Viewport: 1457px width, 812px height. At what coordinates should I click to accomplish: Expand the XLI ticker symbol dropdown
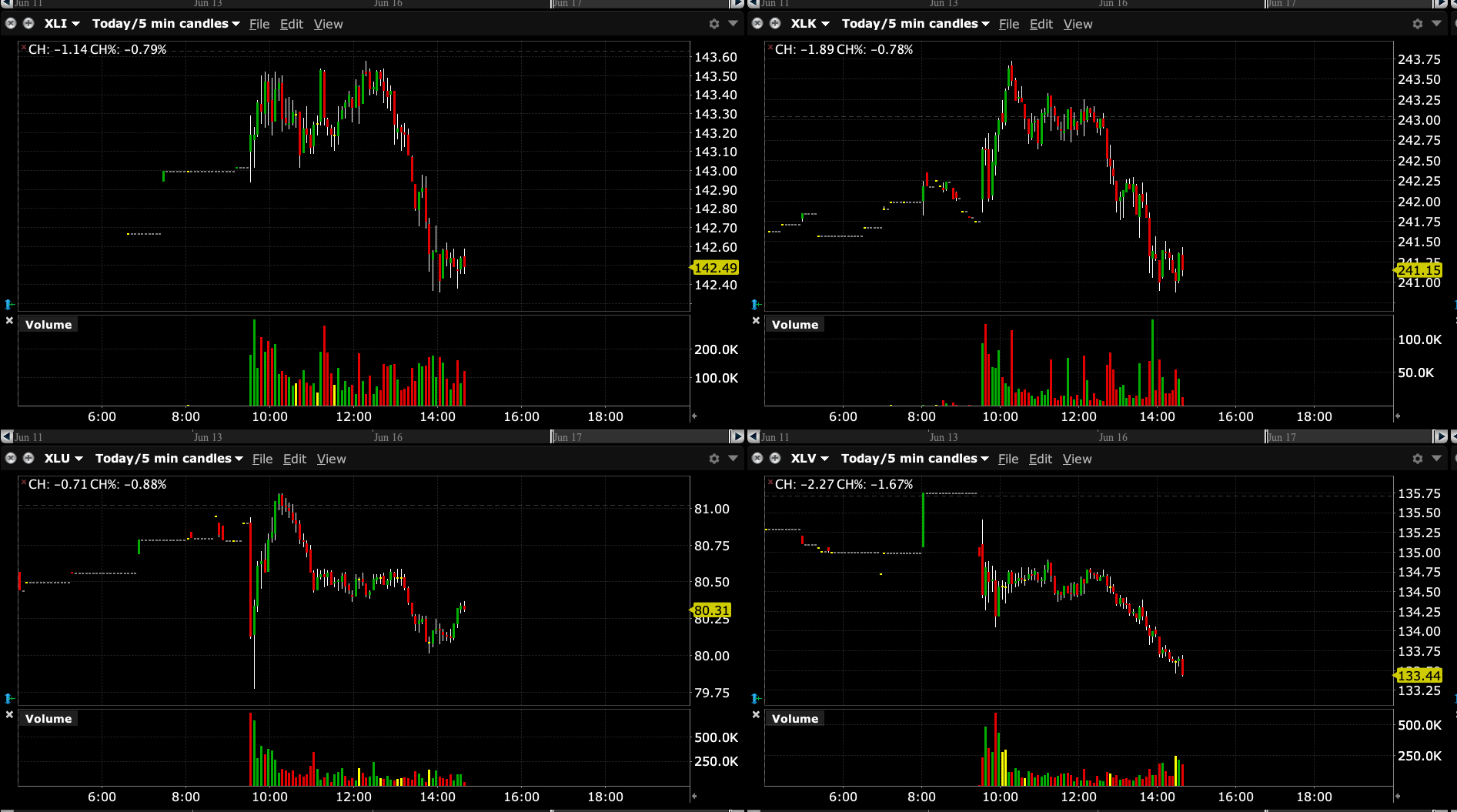click(62, 24)
